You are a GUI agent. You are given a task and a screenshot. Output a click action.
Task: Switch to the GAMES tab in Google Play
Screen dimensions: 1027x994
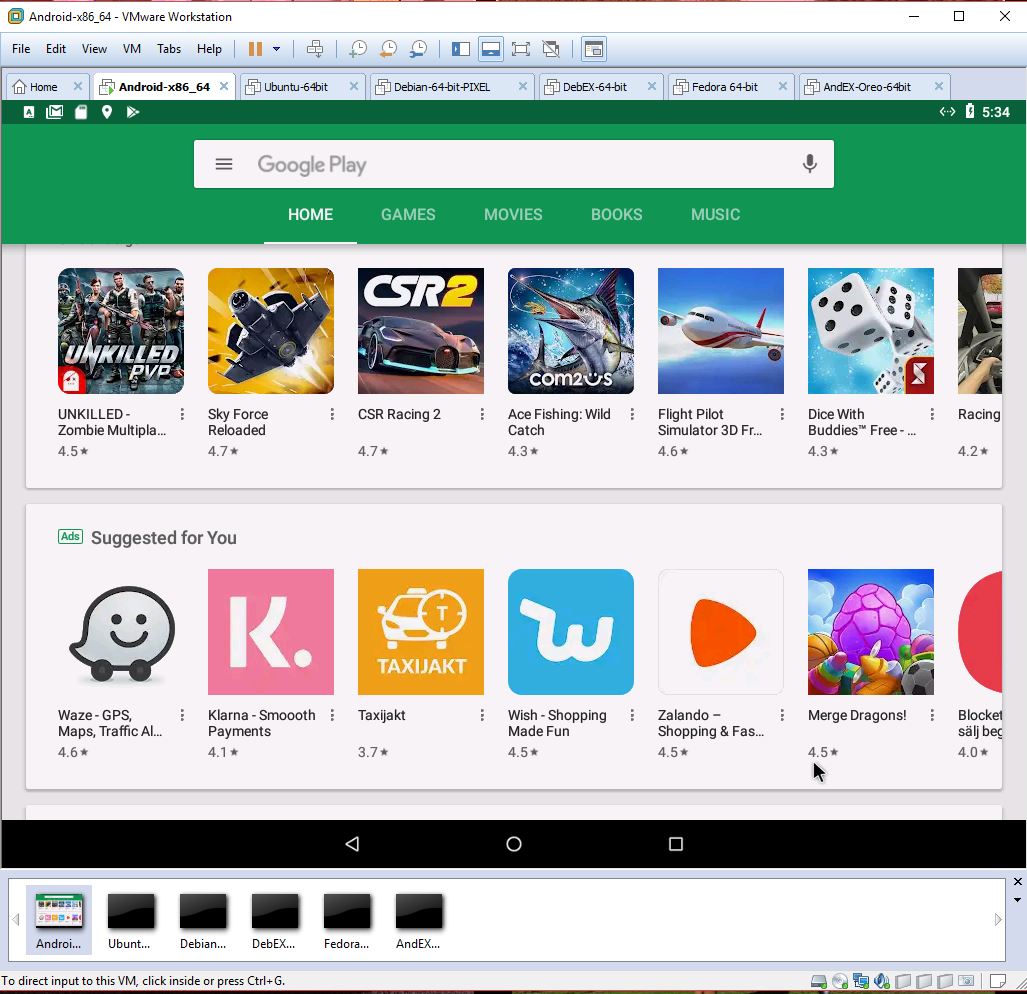tap(408, 214)
